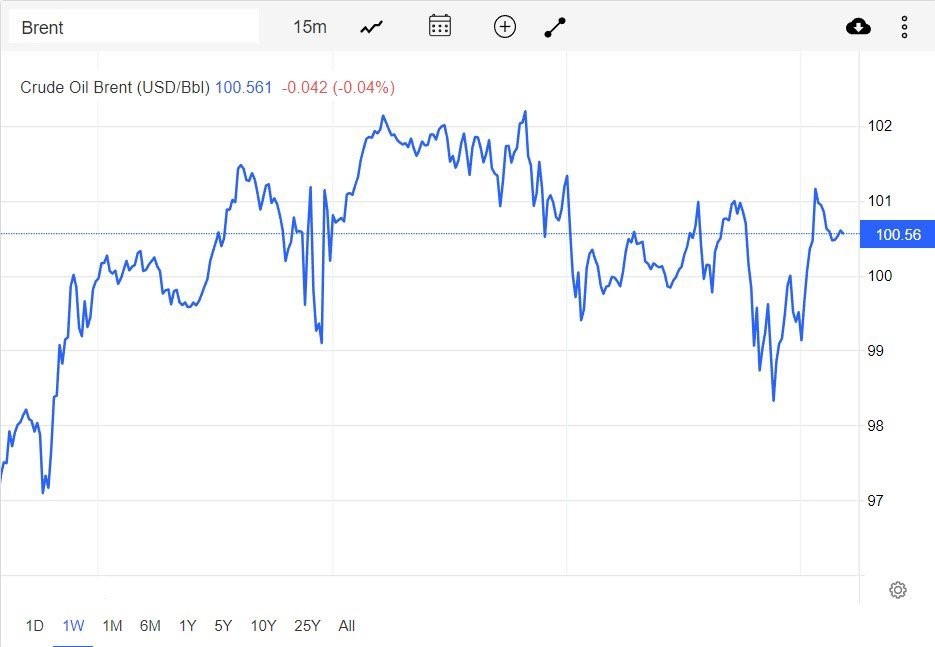The width and height of the screenshot is (935, 647).
Task: Choose the 5Y time range
Action: point(223,626)
